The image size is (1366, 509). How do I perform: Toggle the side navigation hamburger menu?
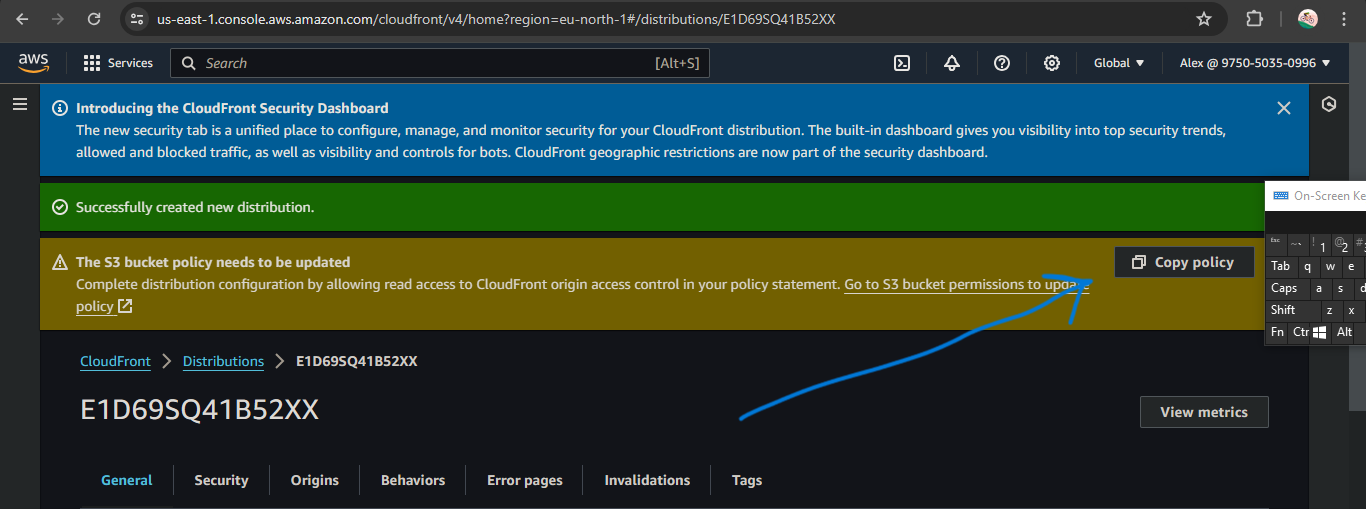(x=20, y=104)
